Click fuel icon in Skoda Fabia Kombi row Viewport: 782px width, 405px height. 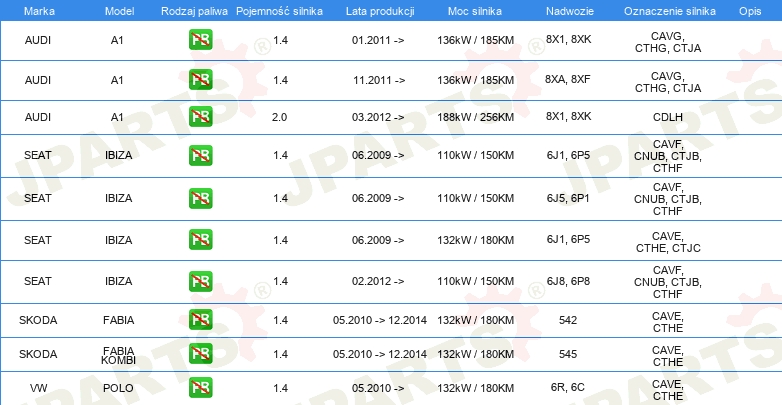[x=200, y=354]
